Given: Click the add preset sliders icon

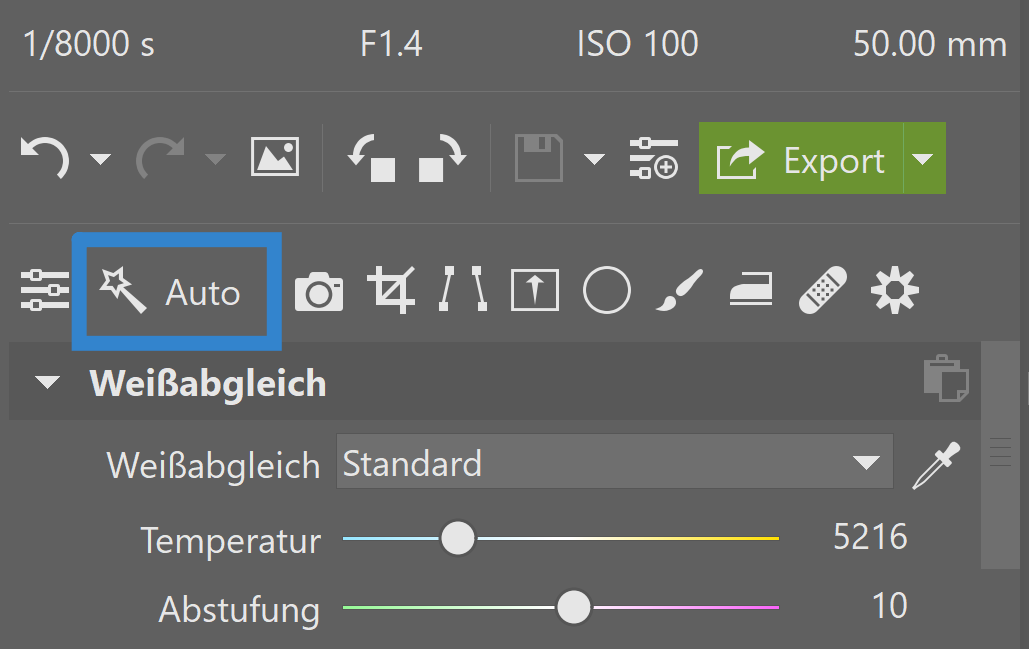Looking at the screenshot, I should [653, 158].
